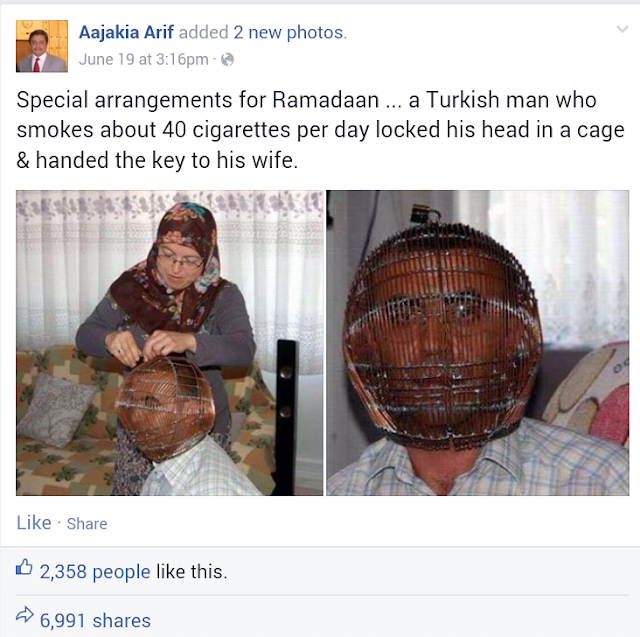Click the word 'added' in post header
The image size is (640, 637).
click(x=204, y=32)
